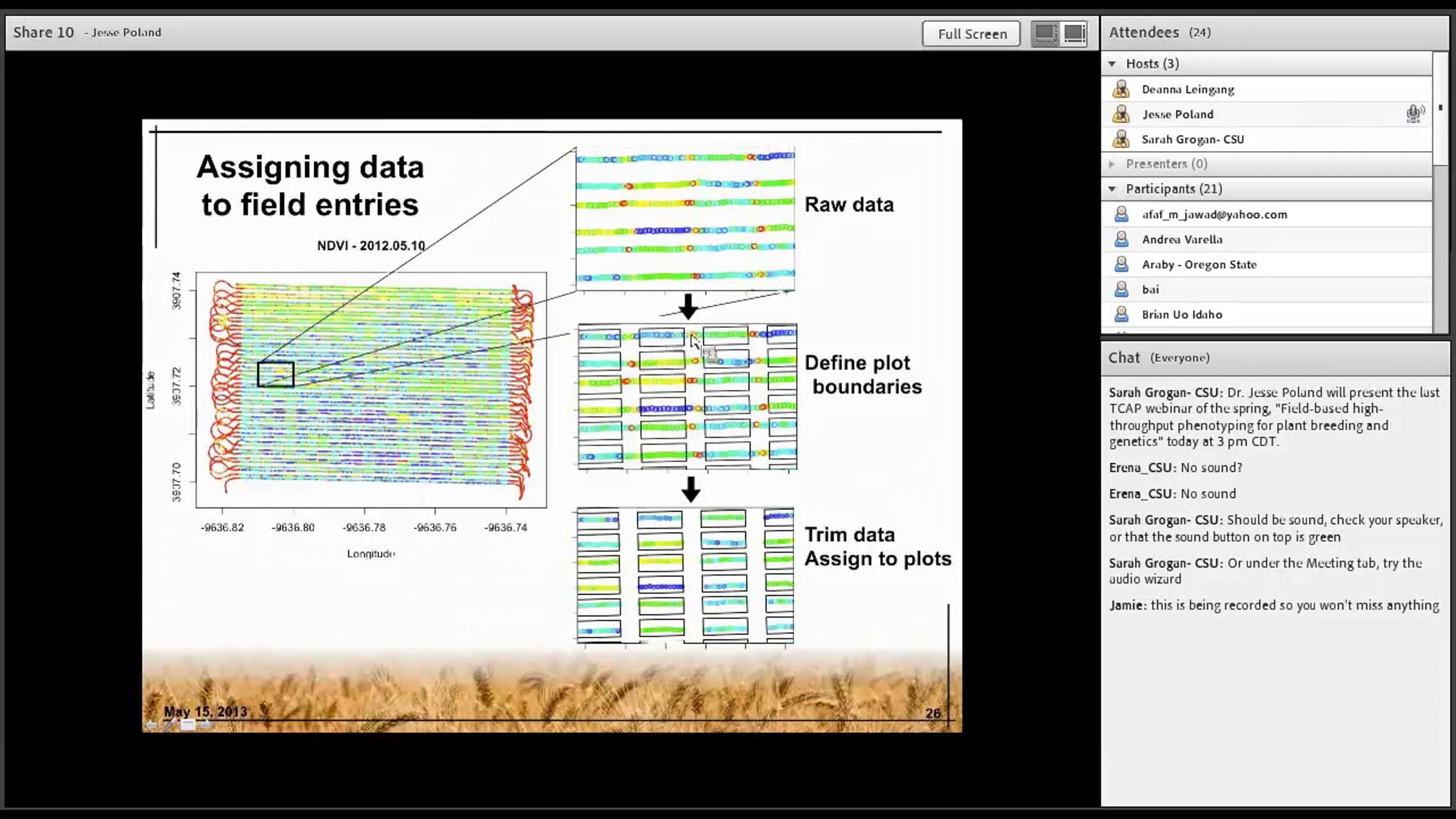Click Deanna Leingang's host avatar icon
This screenshot has width=1456, height=819.
point(1121,90)
